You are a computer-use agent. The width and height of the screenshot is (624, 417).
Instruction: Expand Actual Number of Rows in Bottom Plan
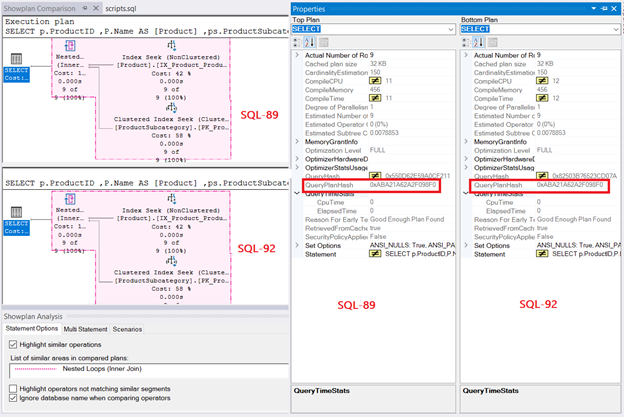(x=466, y=55)
